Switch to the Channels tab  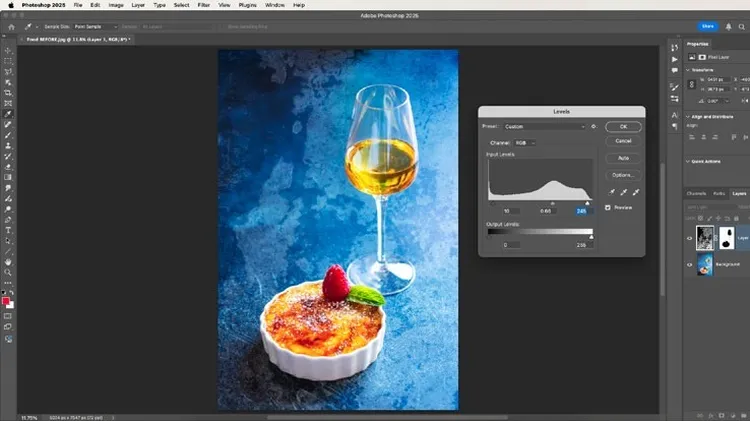[696, 193]
